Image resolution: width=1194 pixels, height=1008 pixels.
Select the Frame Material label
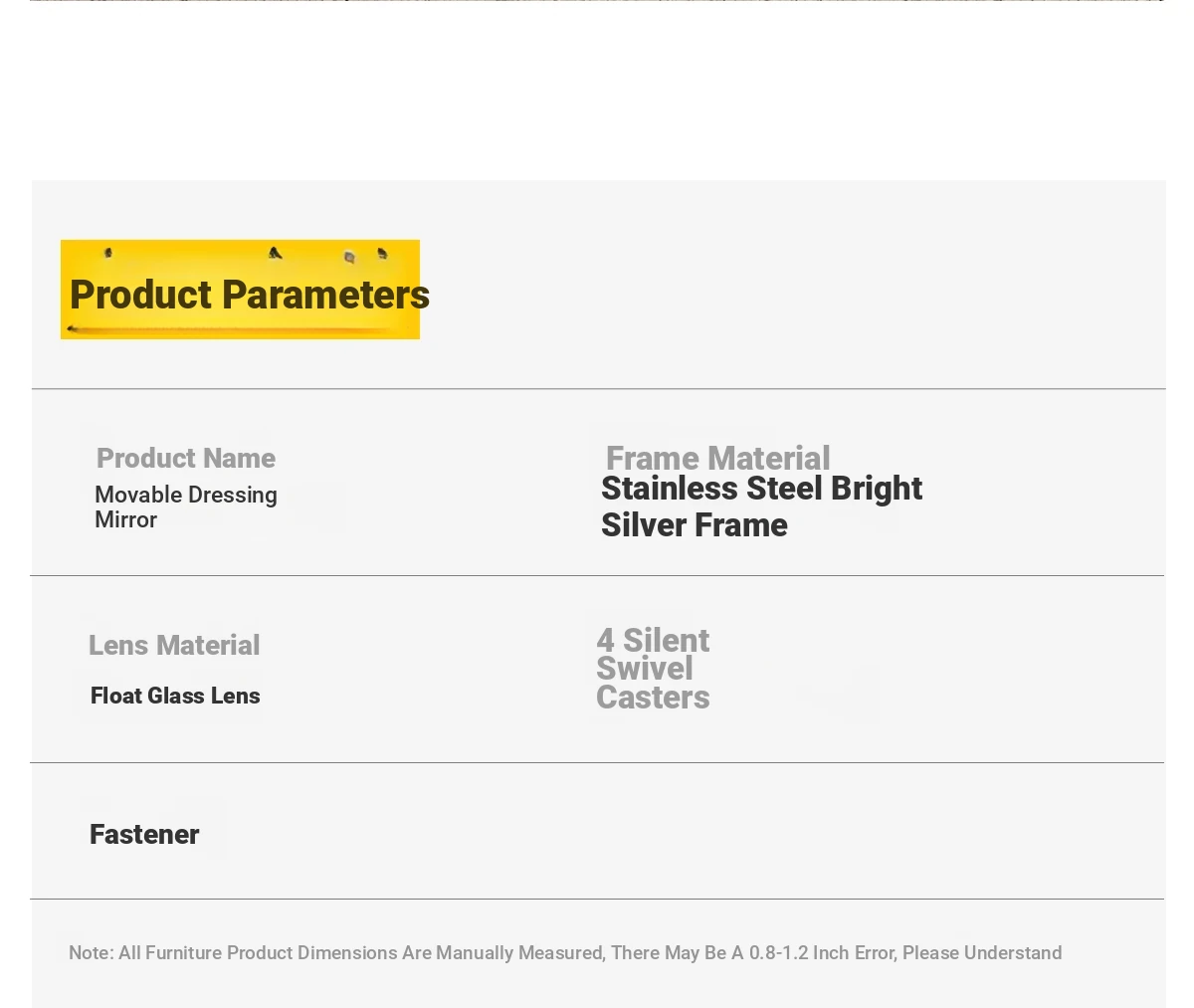717,458
